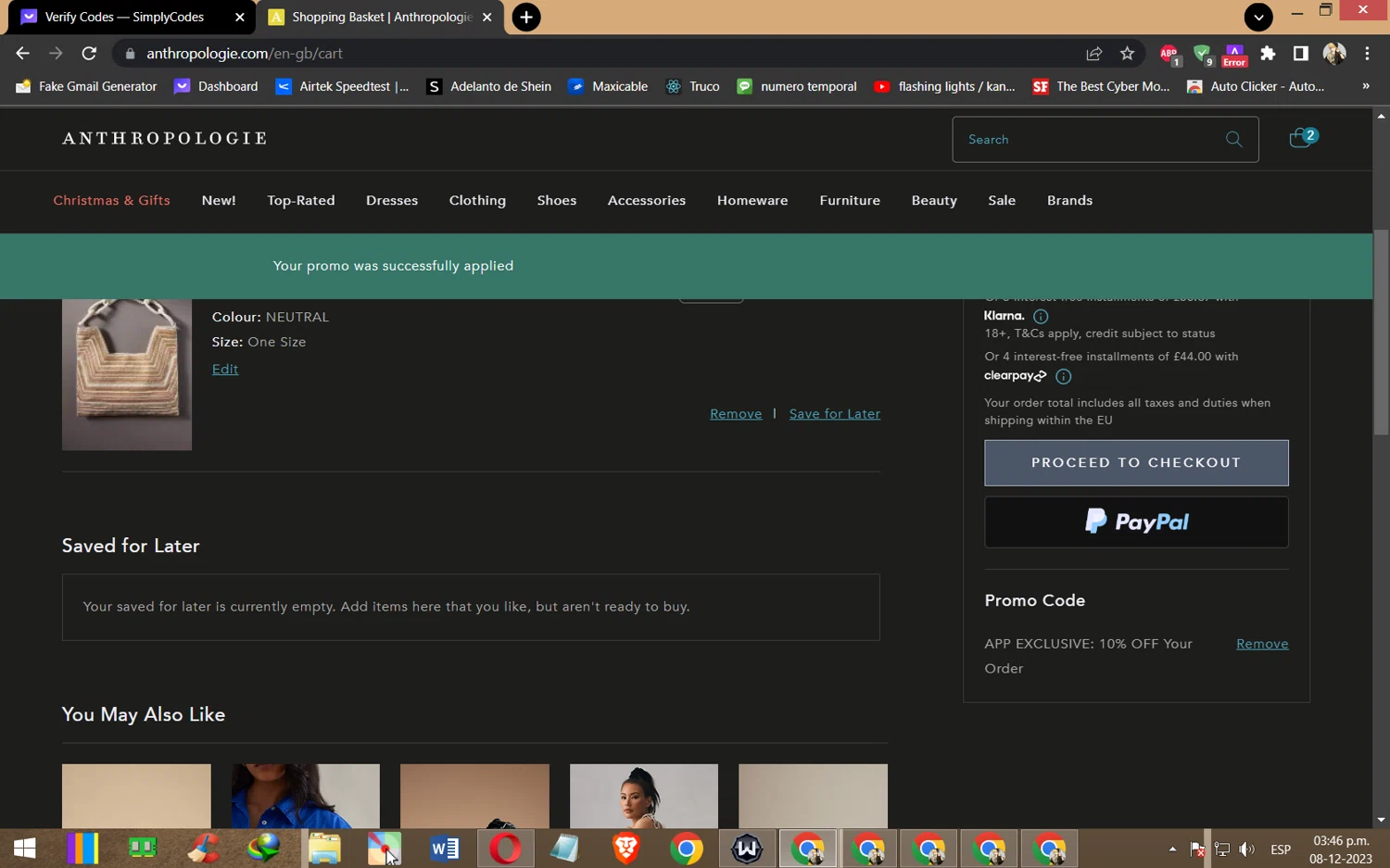
Task: Open the Fake Gmail Generator bookmark
Action: (x=87, y=86)
